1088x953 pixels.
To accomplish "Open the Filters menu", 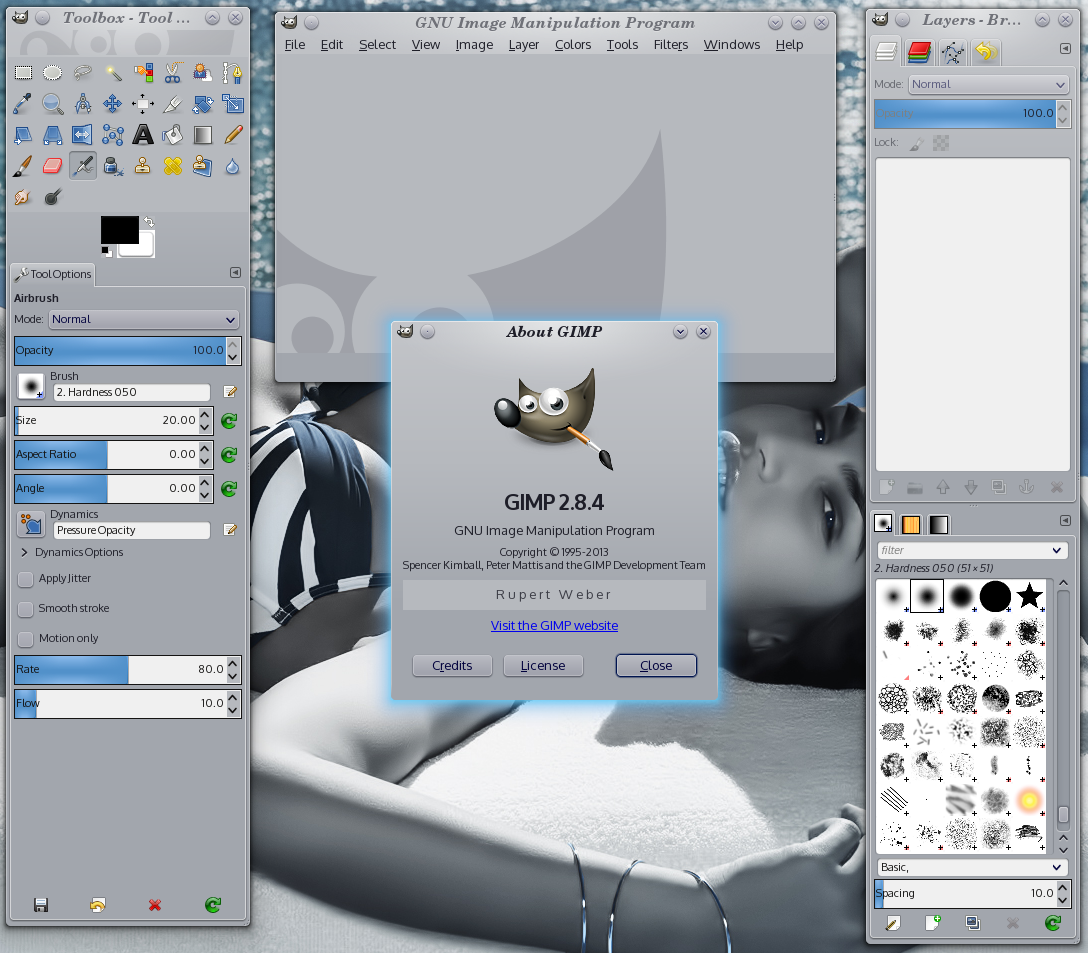I will (670, 45).
